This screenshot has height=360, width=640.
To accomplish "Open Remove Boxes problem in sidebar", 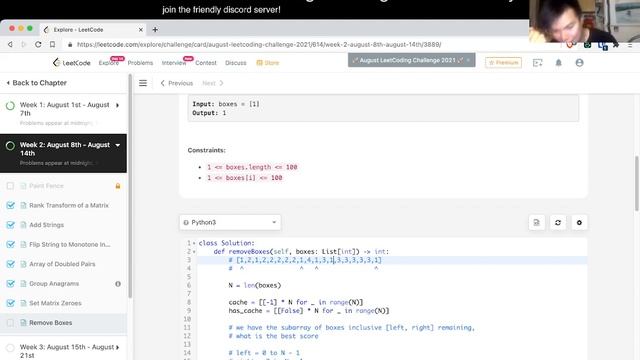I will [x=51, y=323].
